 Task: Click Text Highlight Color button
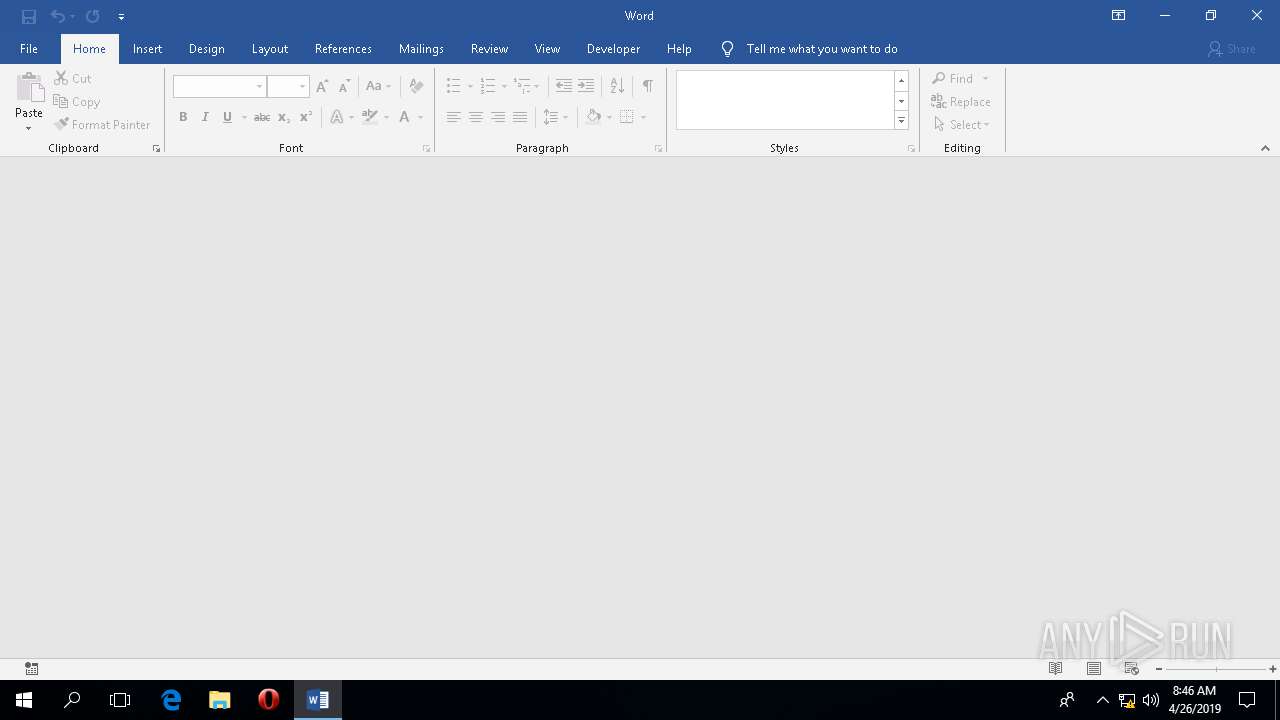click(x=370, y=117)
